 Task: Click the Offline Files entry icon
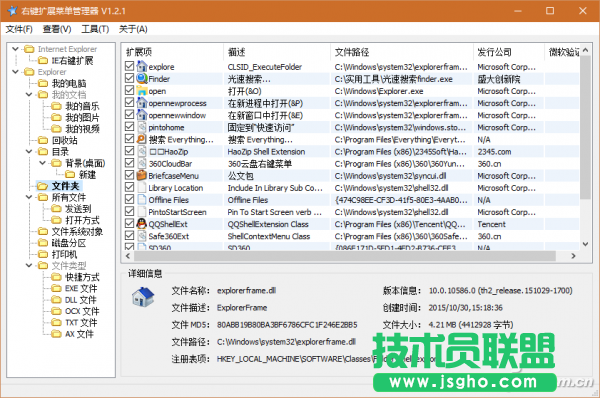(142, 200)
